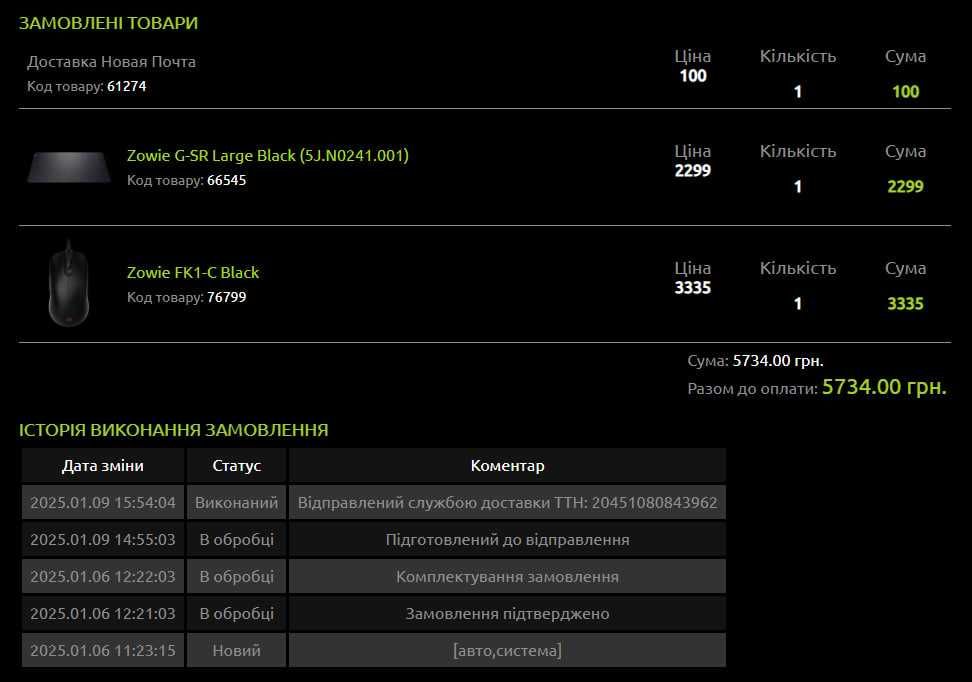Click 'В обробці' status in 12:22:03 row
Image resolution: width=972 pixels, height=682 pixels.
(x=237, y=577)
